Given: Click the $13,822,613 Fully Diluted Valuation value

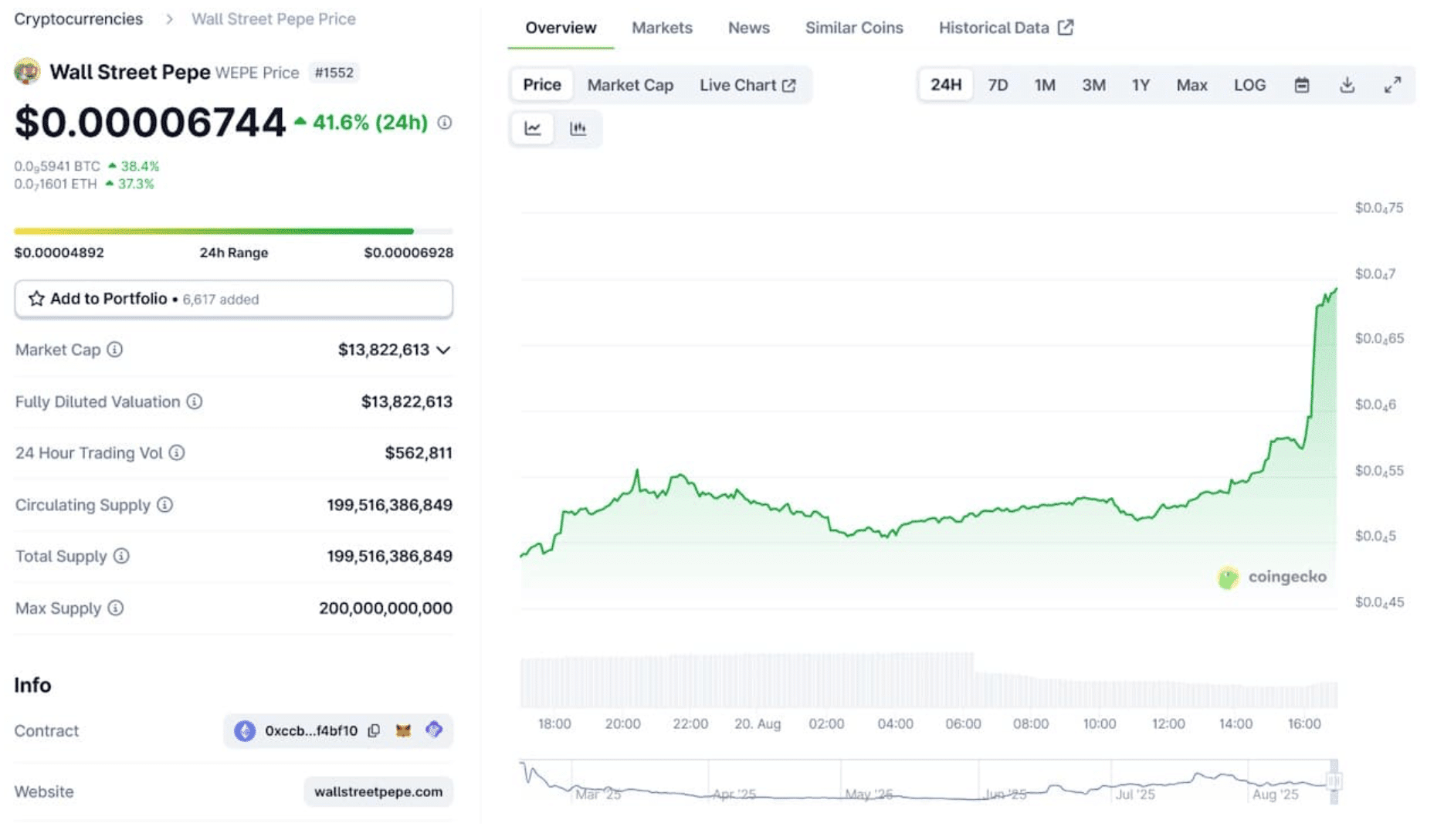Looking at the screenshot, I should point(406,401).
